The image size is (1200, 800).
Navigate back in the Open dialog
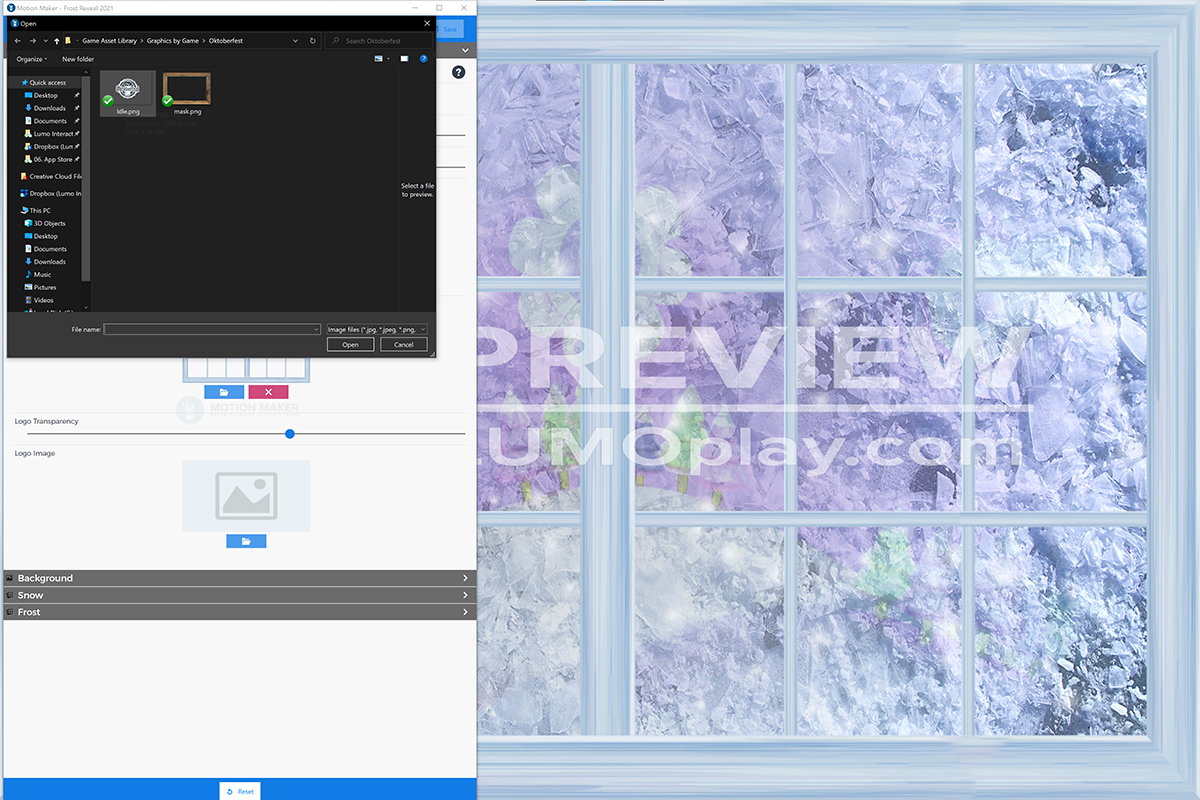18,41
